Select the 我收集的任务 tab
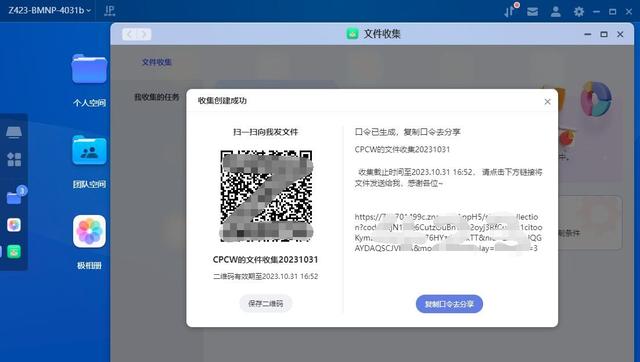 click(157, 97)
